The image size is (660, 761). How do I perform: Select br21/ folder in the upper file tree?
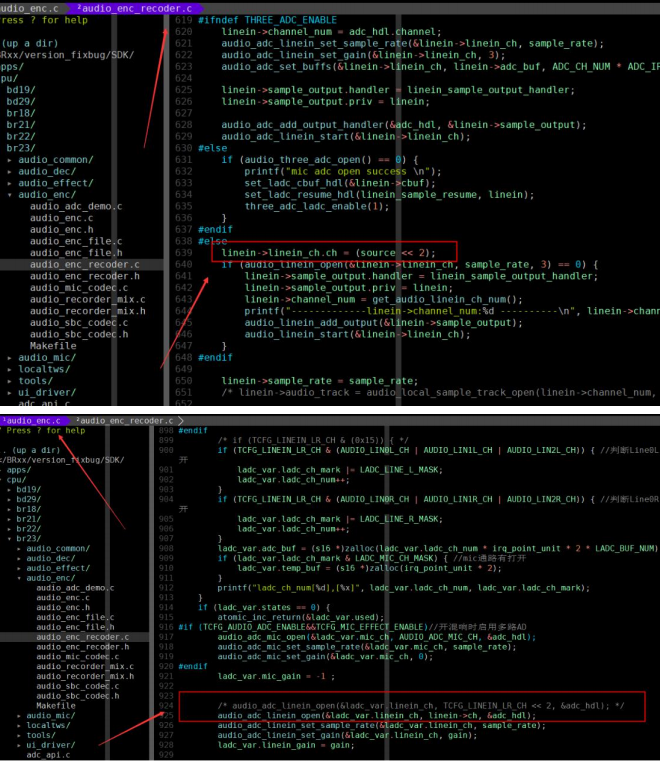(20, 125)
